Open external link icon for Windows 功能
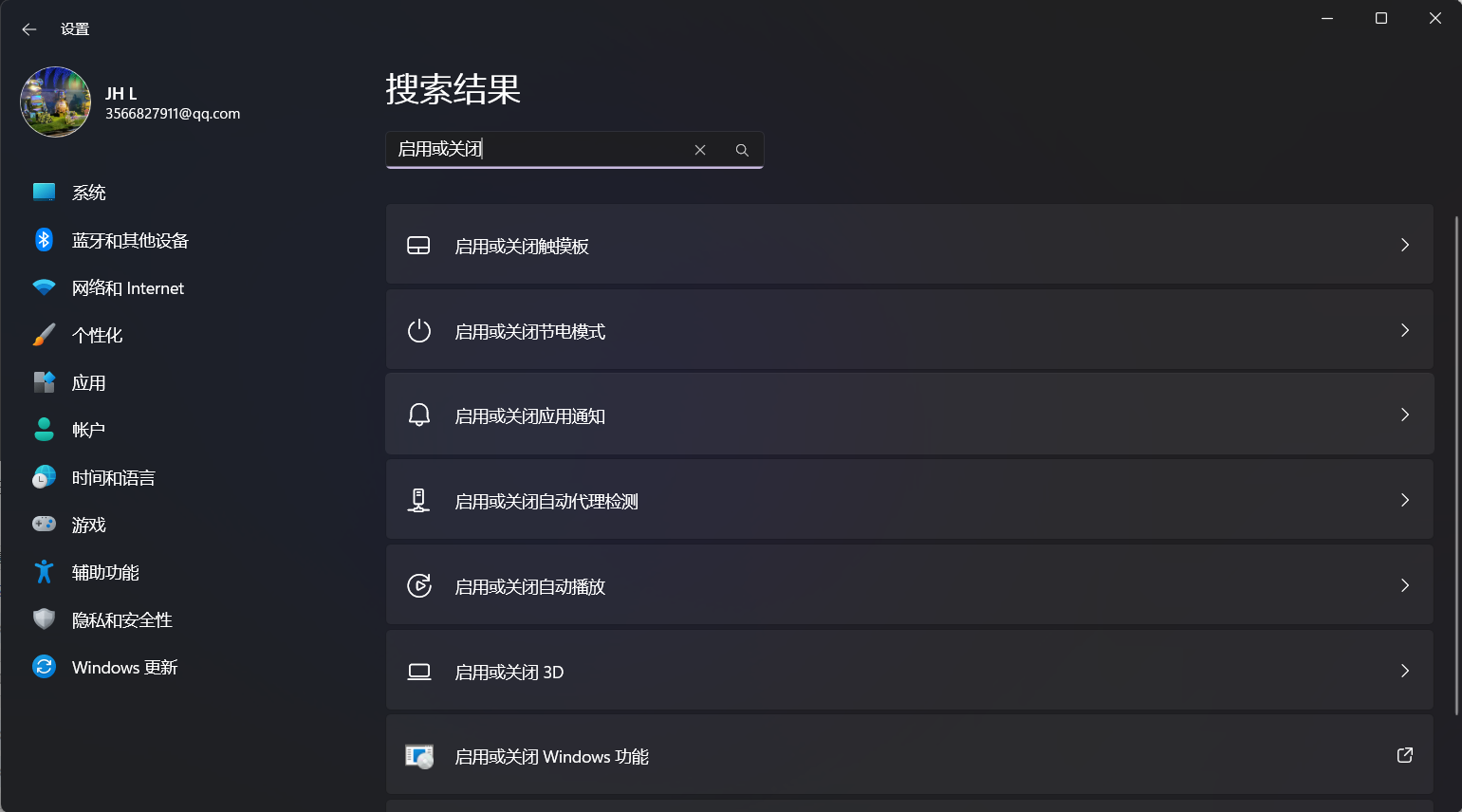Screen dimensions: 1462x812 click(x=1405, y=755)
